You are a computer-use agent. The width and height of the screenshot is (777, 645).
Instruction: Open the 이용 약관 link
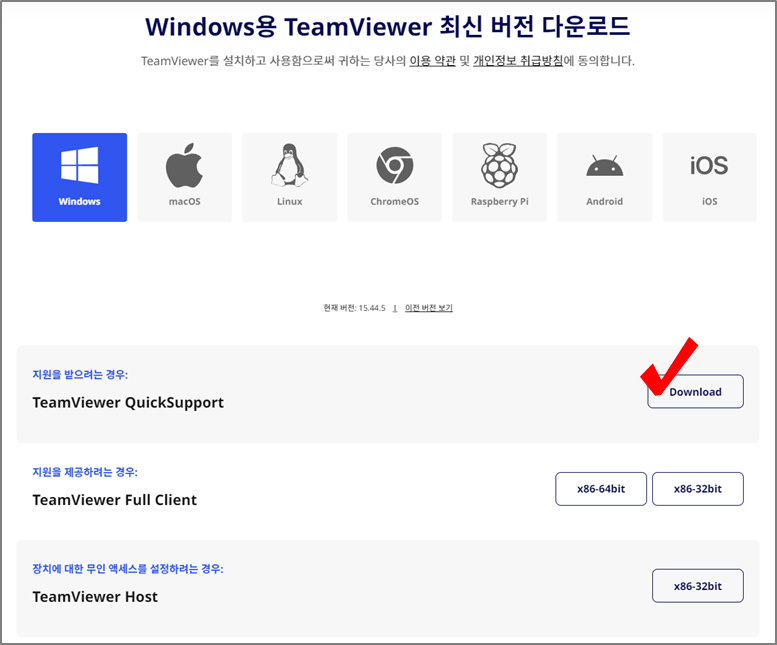(x=432, y=61)
